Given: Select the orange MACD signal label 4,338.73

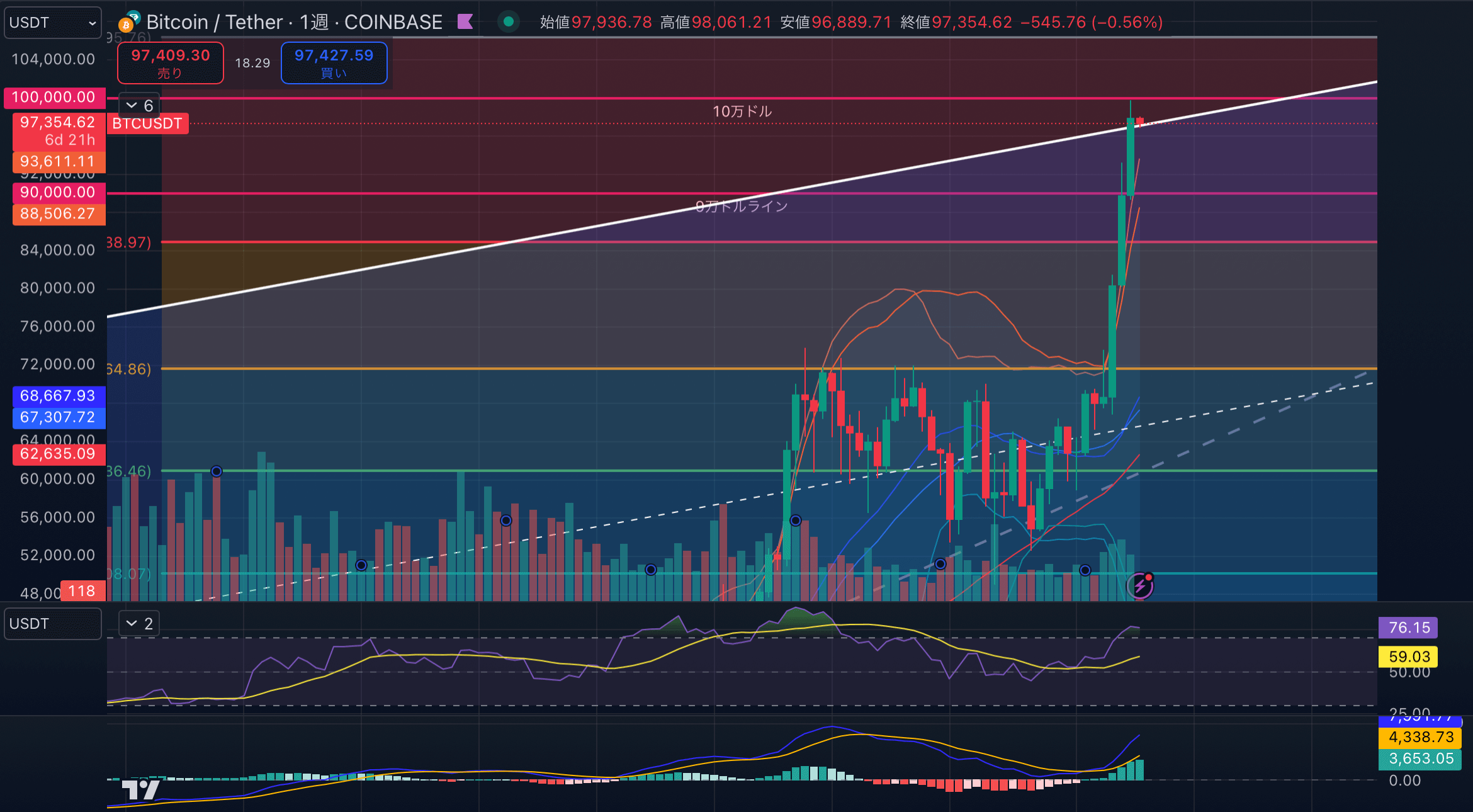Looking at the screenshot, I should point(1420,737).
